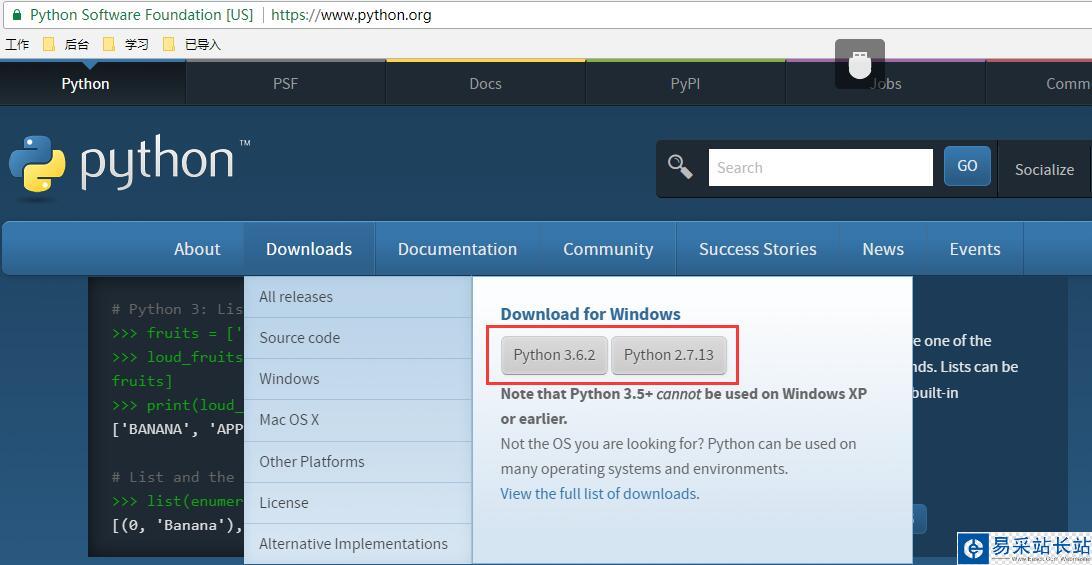Open the 已导入 bookmark folder
Viewport: 1092px width, 565px height.
192,44
